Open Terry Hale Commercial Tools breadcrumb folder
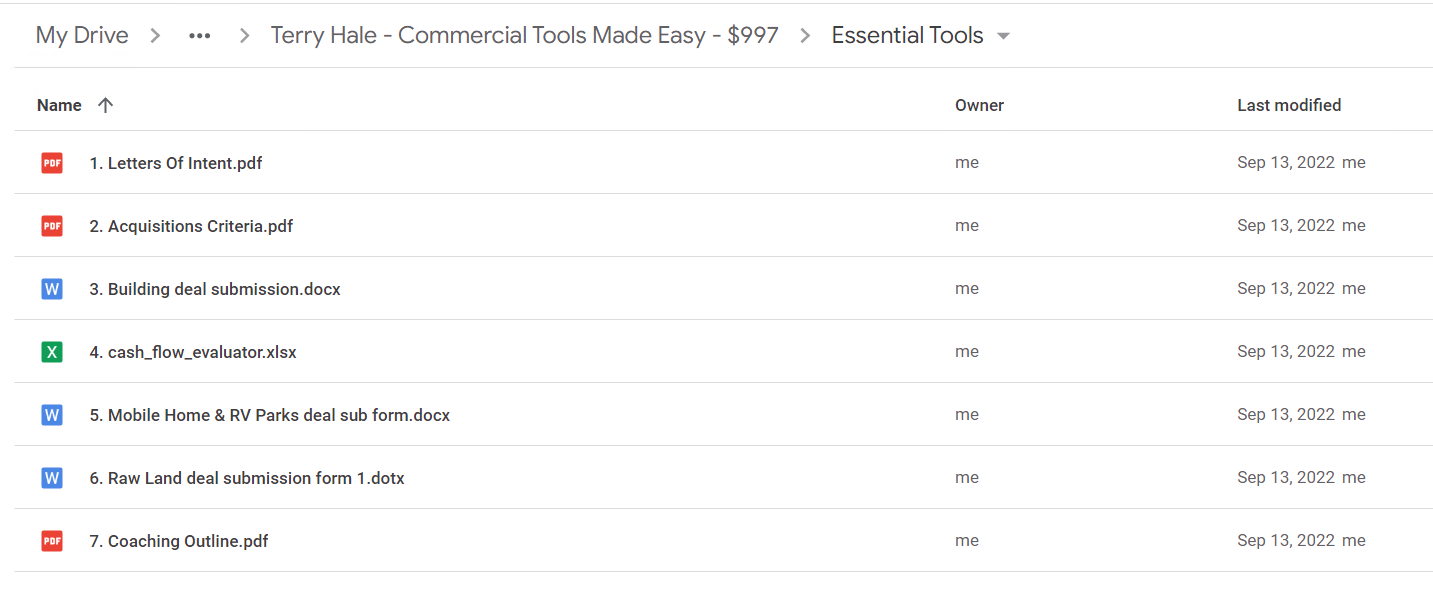Image resolution: width=1433 pixels, height=592 pixels. click(x=525, y=36)
